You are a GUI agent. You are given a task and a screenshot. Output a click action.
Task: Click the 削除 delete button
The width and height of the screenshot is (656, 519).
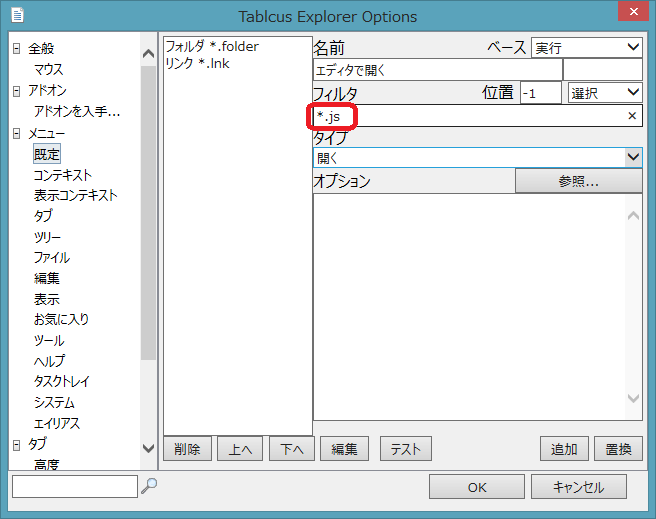[186, 449]
